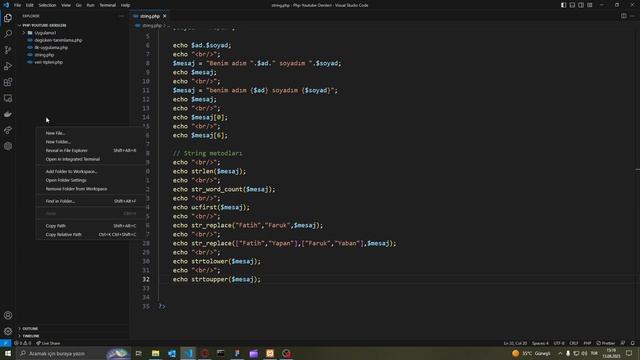Click the Prettier status bar item
This screenshot has height=360, width=640.
pyautogui.click(x=606, y=343)
